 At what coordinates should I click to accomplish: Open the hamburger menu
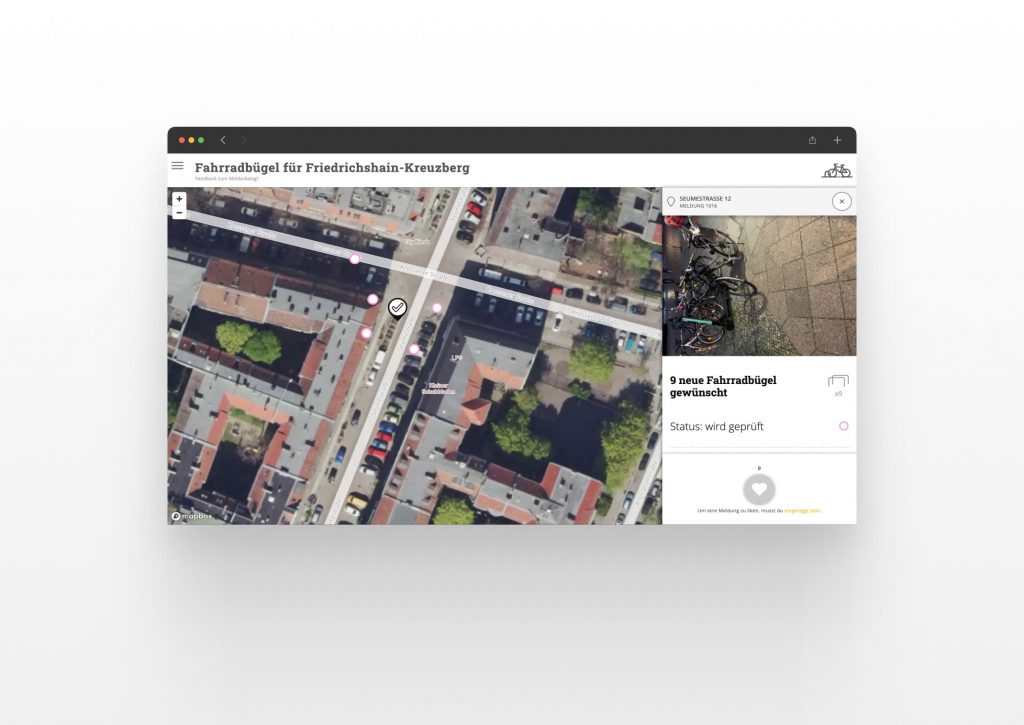point(177,166)
